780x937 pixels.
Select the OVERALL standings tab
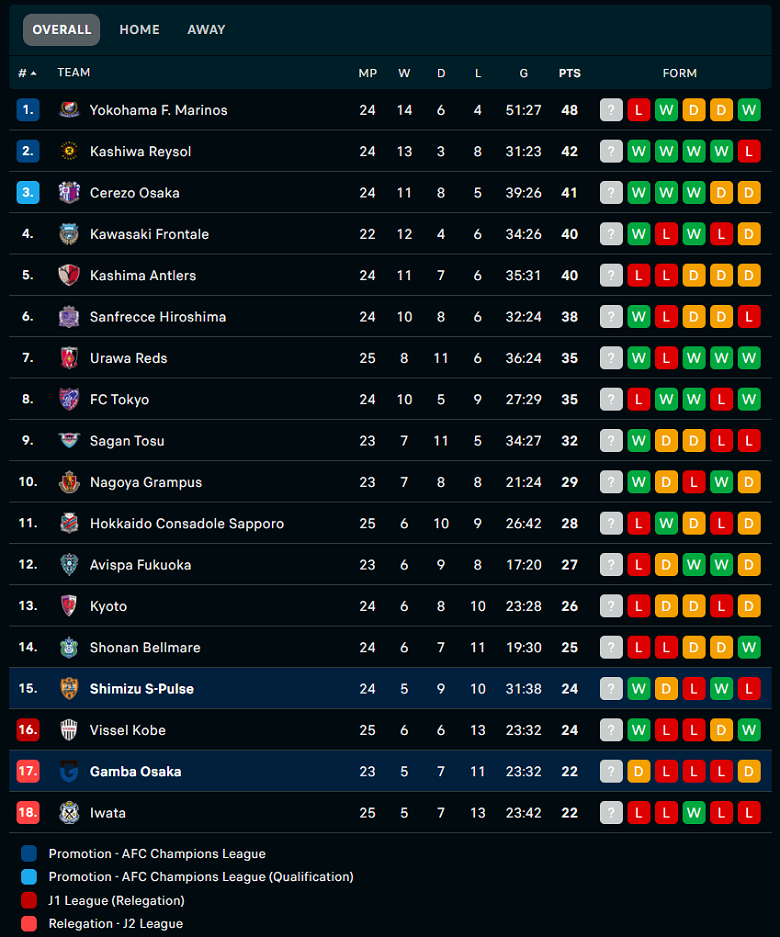point(62,30)
